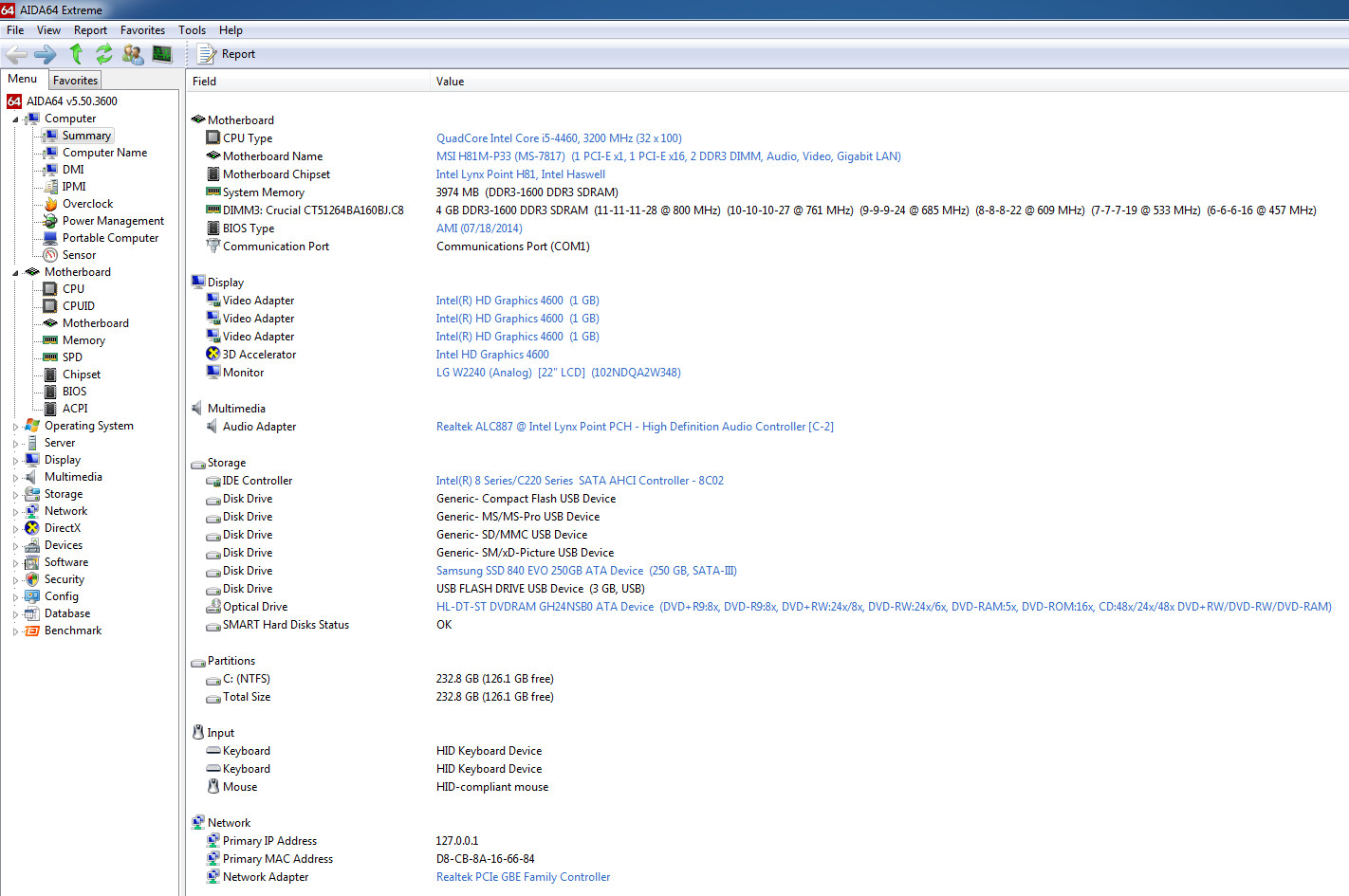The height and width of the screenshot is (896, 1349).
Task: Open the Tools menu
Action: [192, 30]
